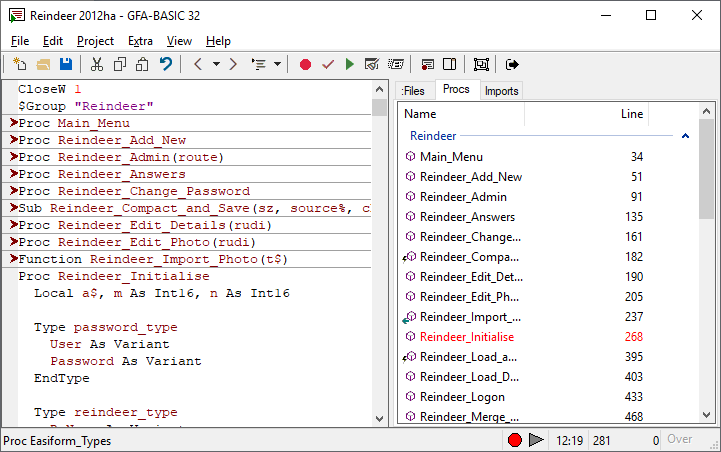Click the checkmark compile icon

pyautogui.click(x=327, y=64)
